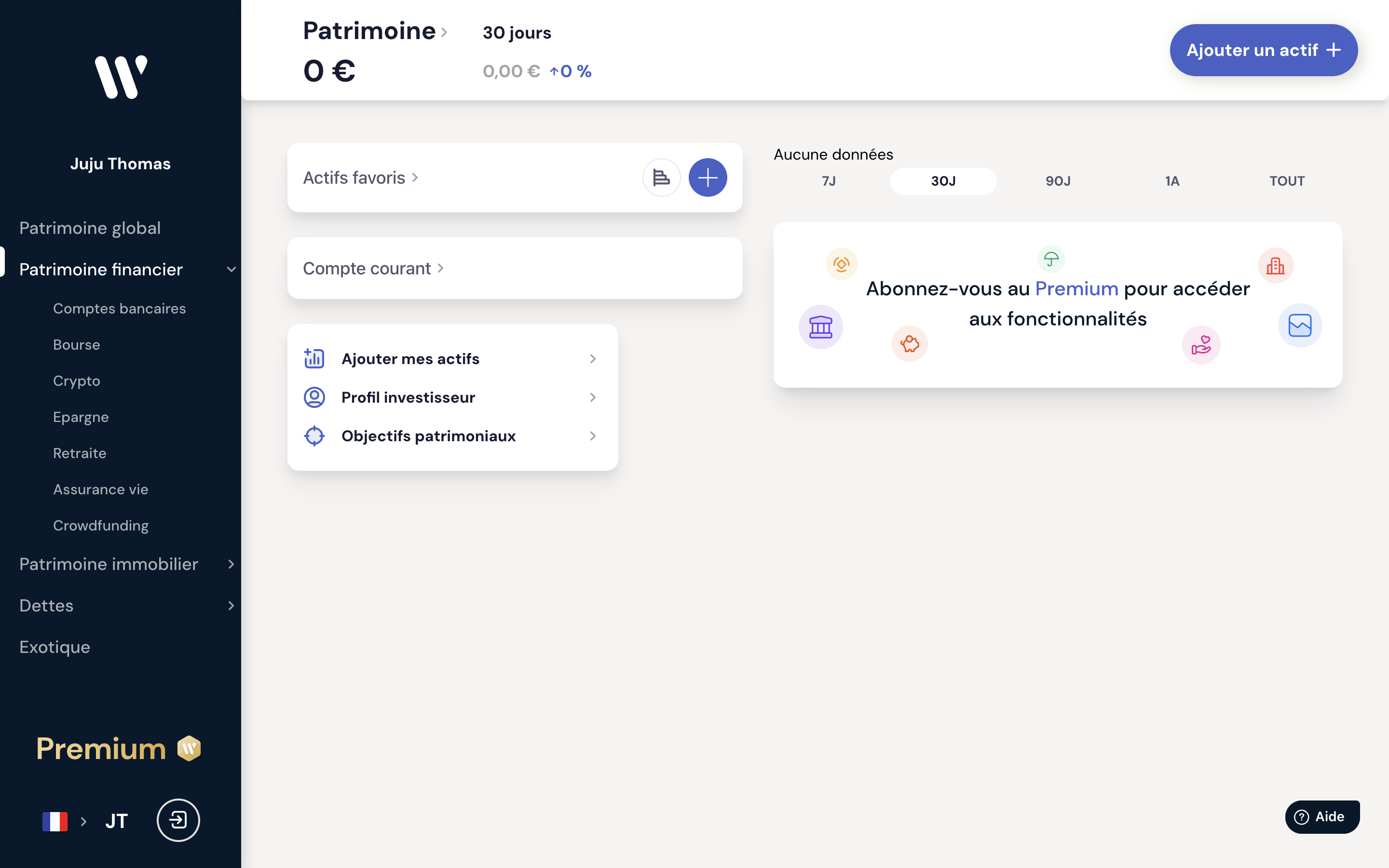
Task: Open Dettes in the sidebar
Action: click(46, 605)
